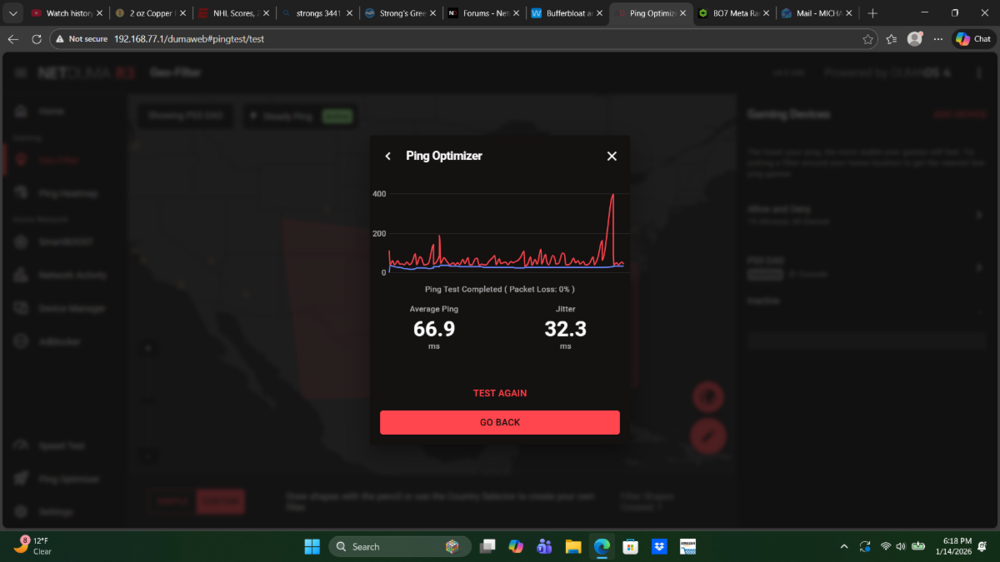Open the Copilot Chat button
1000x562 pixels.
(x=973, y=39)
